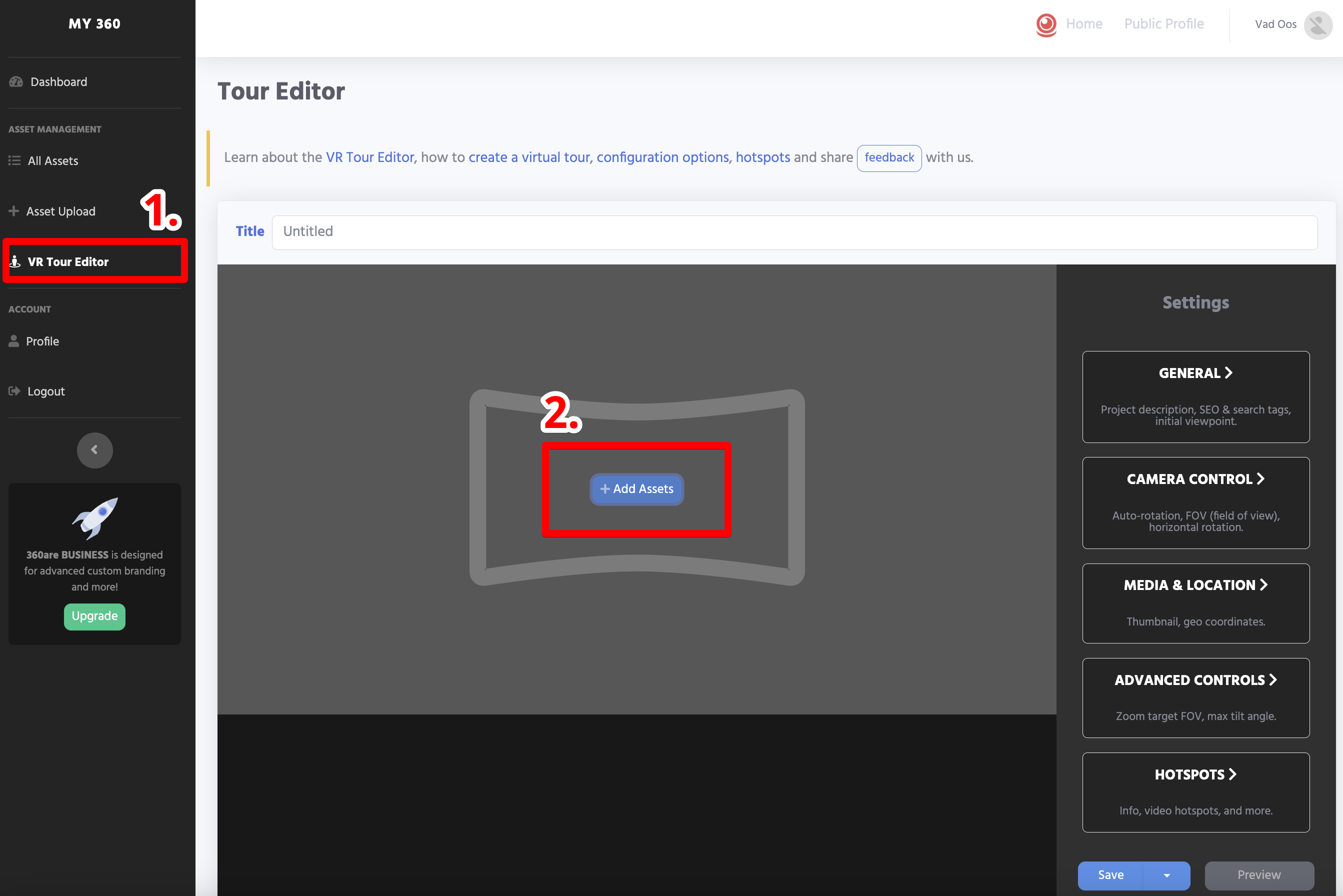Click the All Assets list icon
1343x896 pixels.
click(15, 160)
